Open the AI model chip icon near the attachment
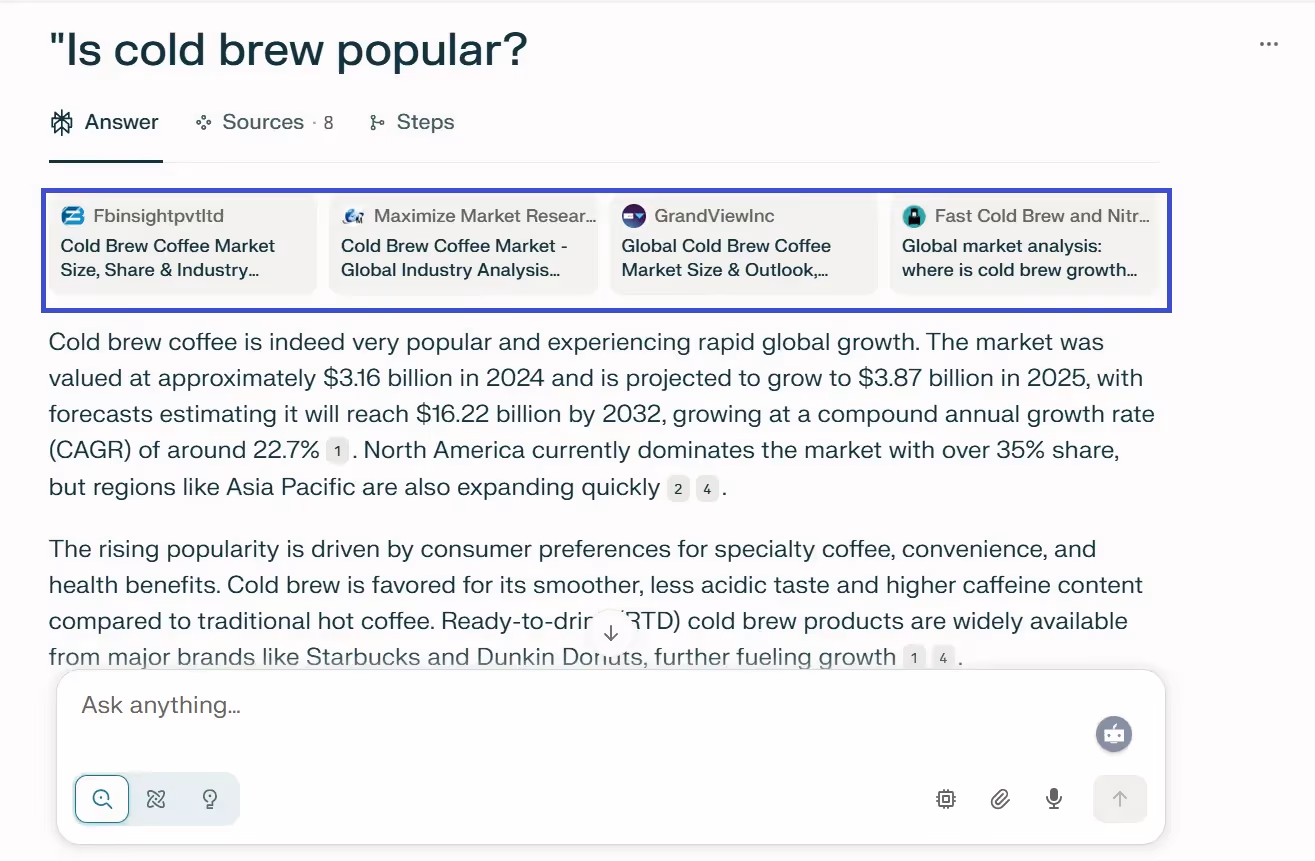 [946, 799]
